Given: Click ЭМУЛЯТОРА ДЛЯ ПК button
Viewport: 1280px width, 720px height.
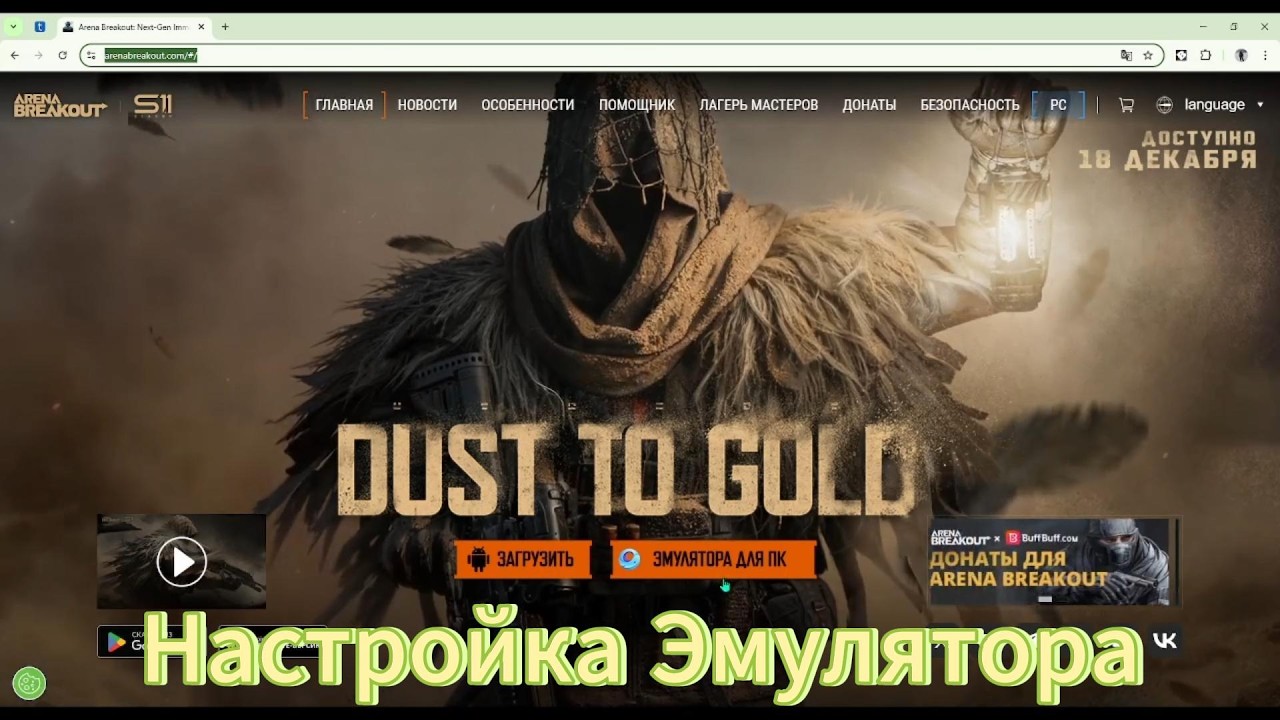Looking at the screenshot, I should click(x=713, y=560).
